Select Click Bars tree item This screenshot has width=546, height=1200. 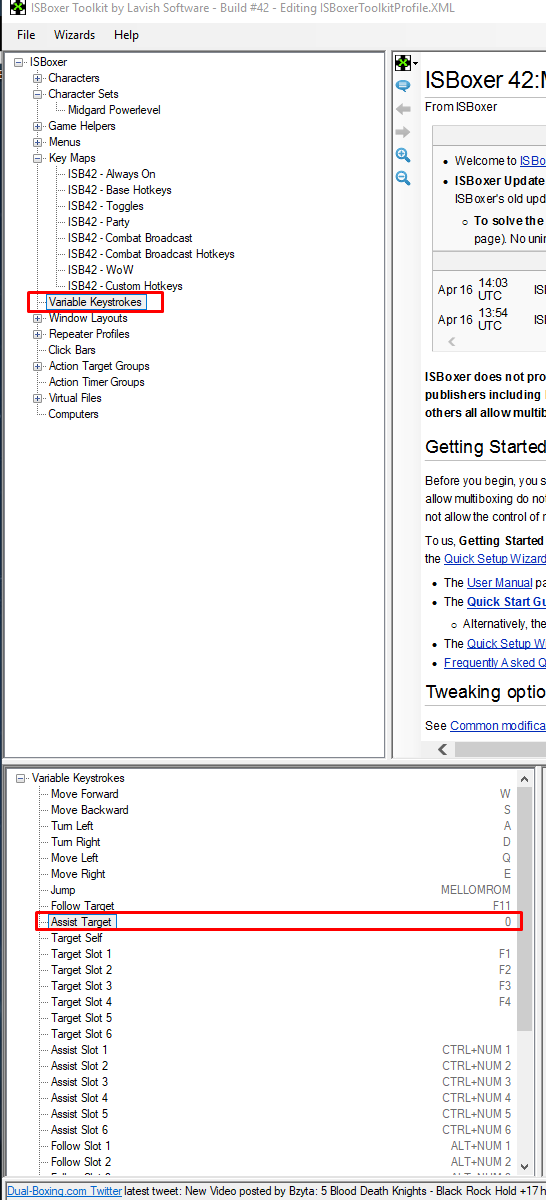(72, 350)
